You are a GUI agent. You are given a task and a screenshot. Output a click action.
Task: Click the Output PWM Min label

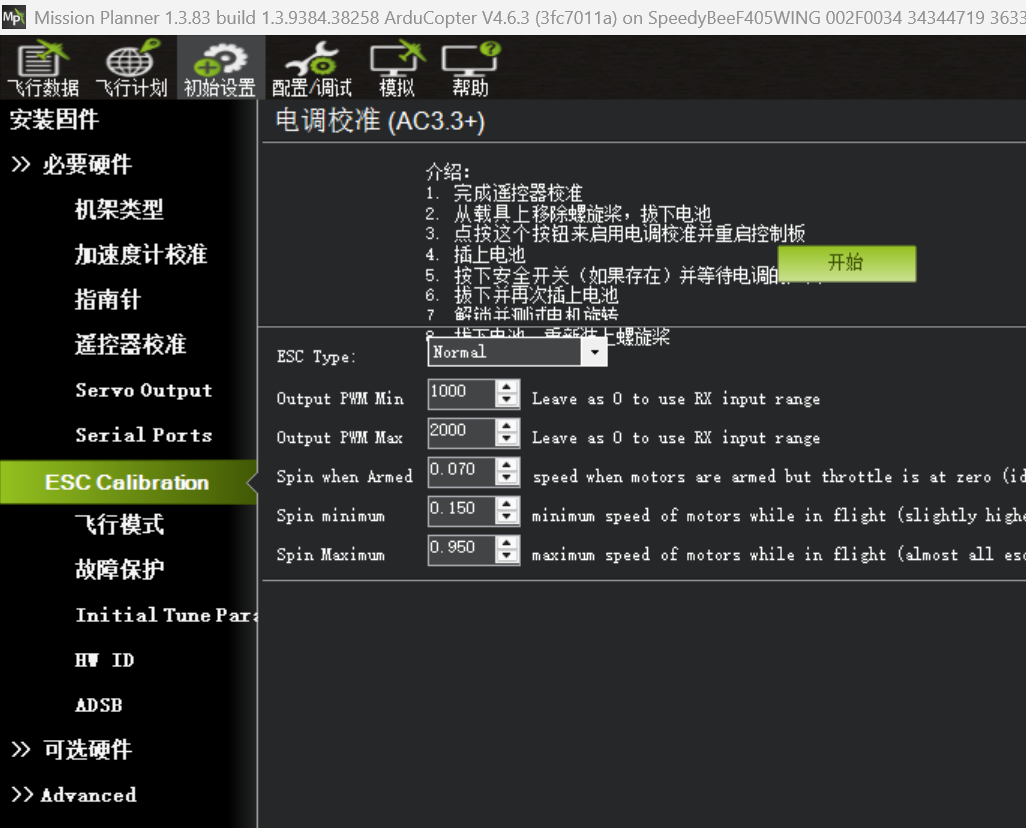pyautogui.click(x=340, y=399)
